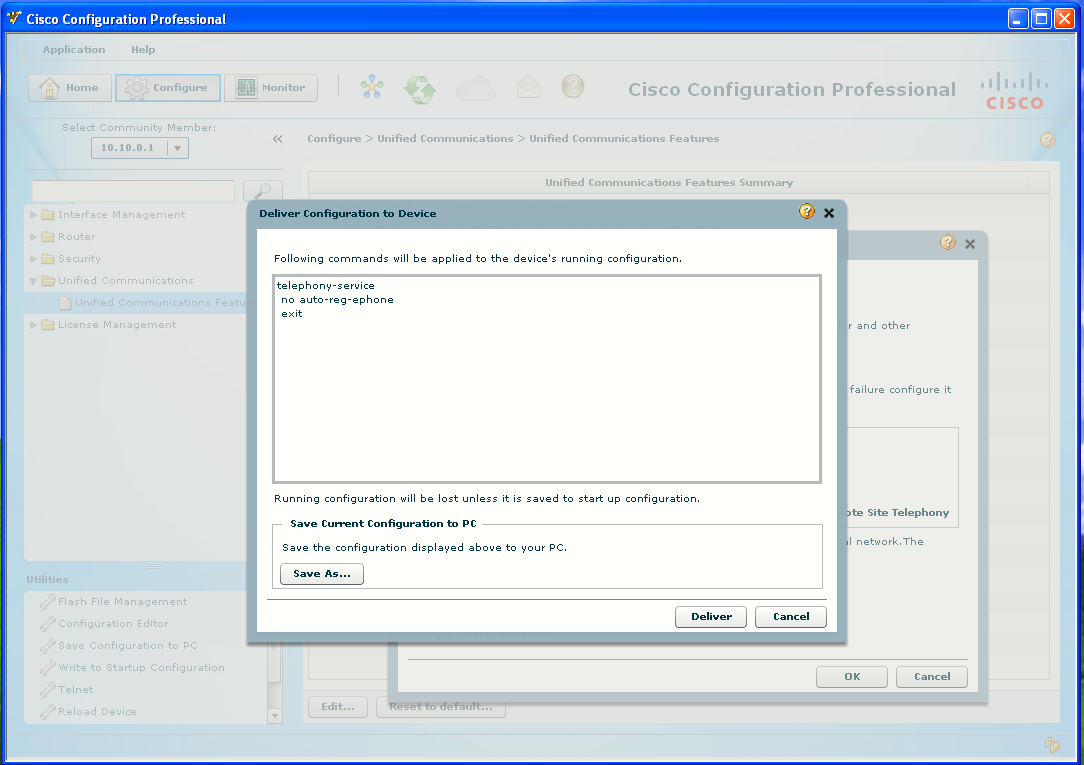Click the search magnifier button
1084x765 pixels.
263,191
